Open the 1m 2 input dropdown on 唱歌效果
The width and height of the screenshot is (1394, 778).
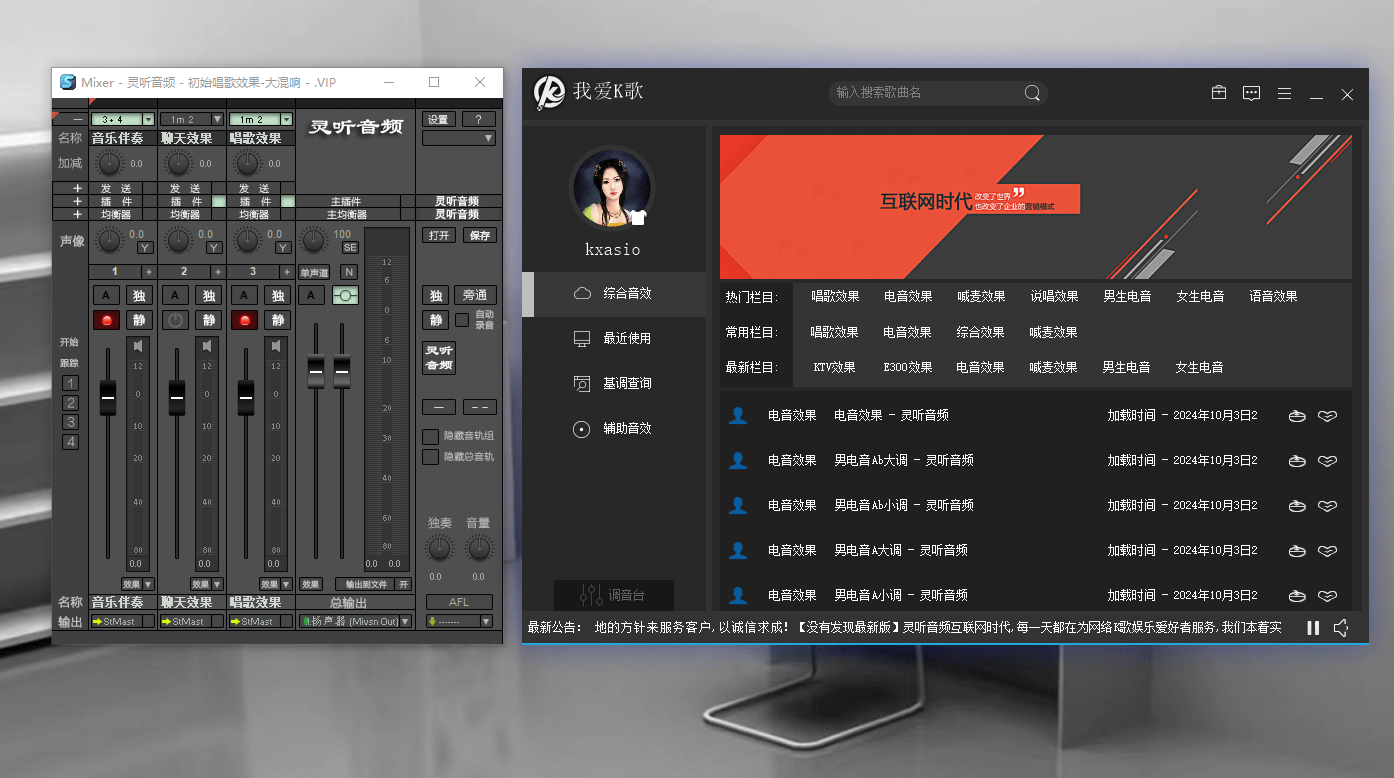(x=287, y=120)
